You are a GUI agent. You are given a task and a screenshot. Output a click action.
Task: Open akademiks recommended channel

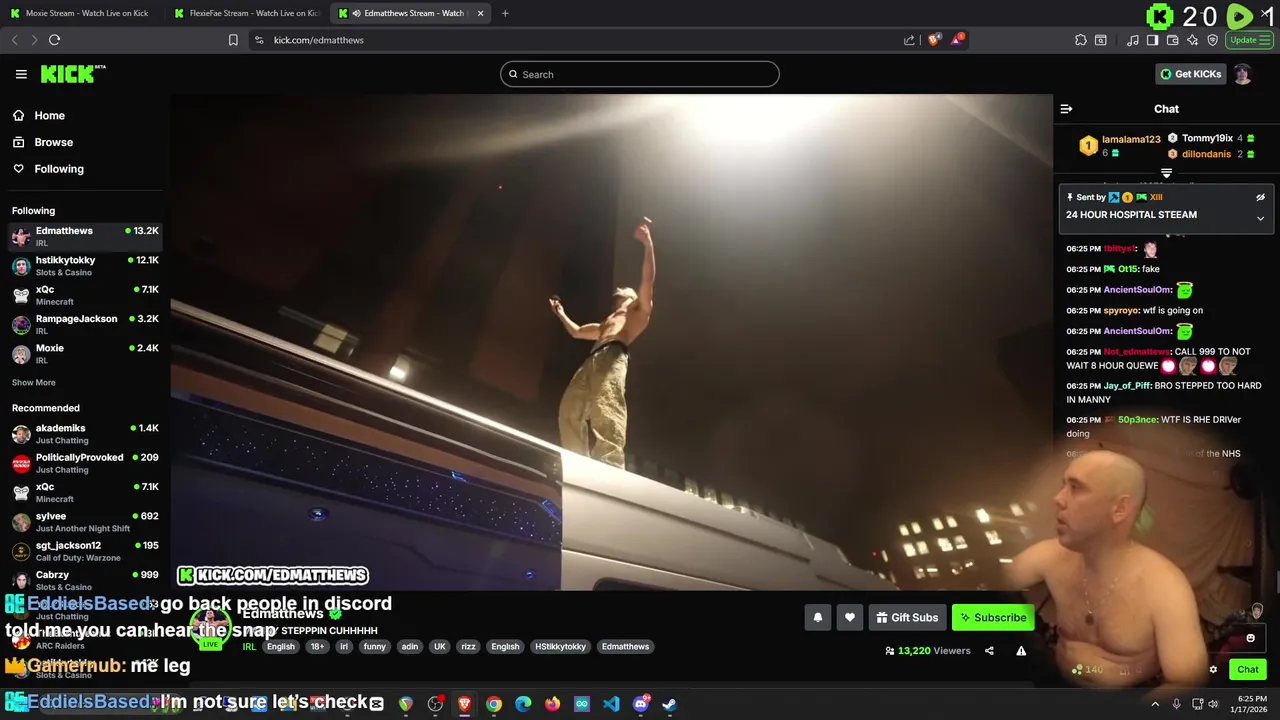[85, 434]
